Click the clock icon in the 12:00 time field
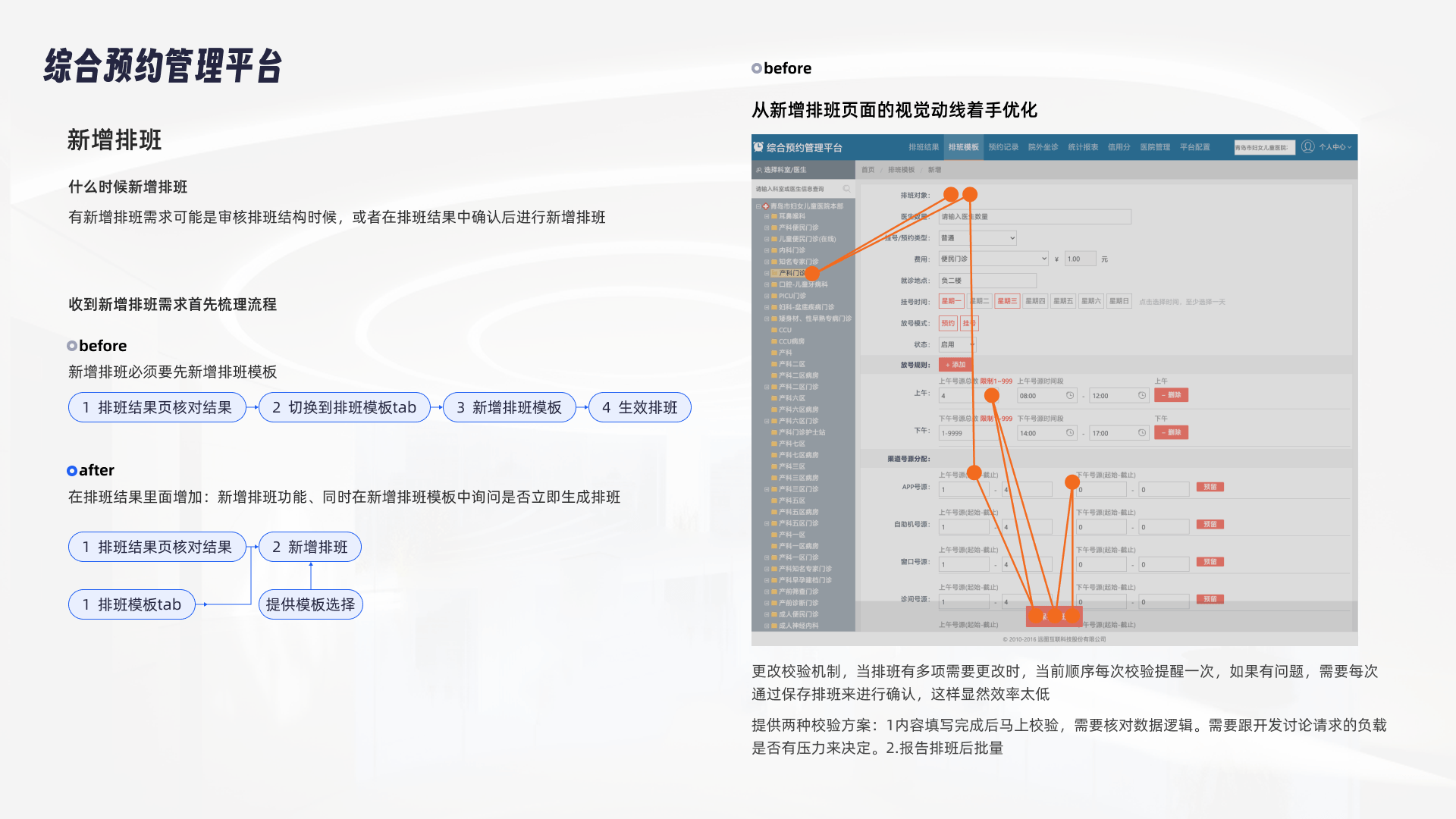Image resolution: width=1456 pixels, height=819 pixels. coord(1141,396)
